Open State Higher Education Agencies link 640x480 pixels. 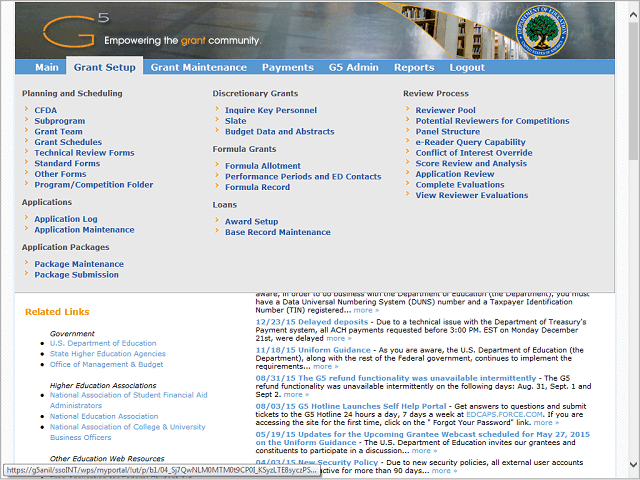tap(108, 354)
